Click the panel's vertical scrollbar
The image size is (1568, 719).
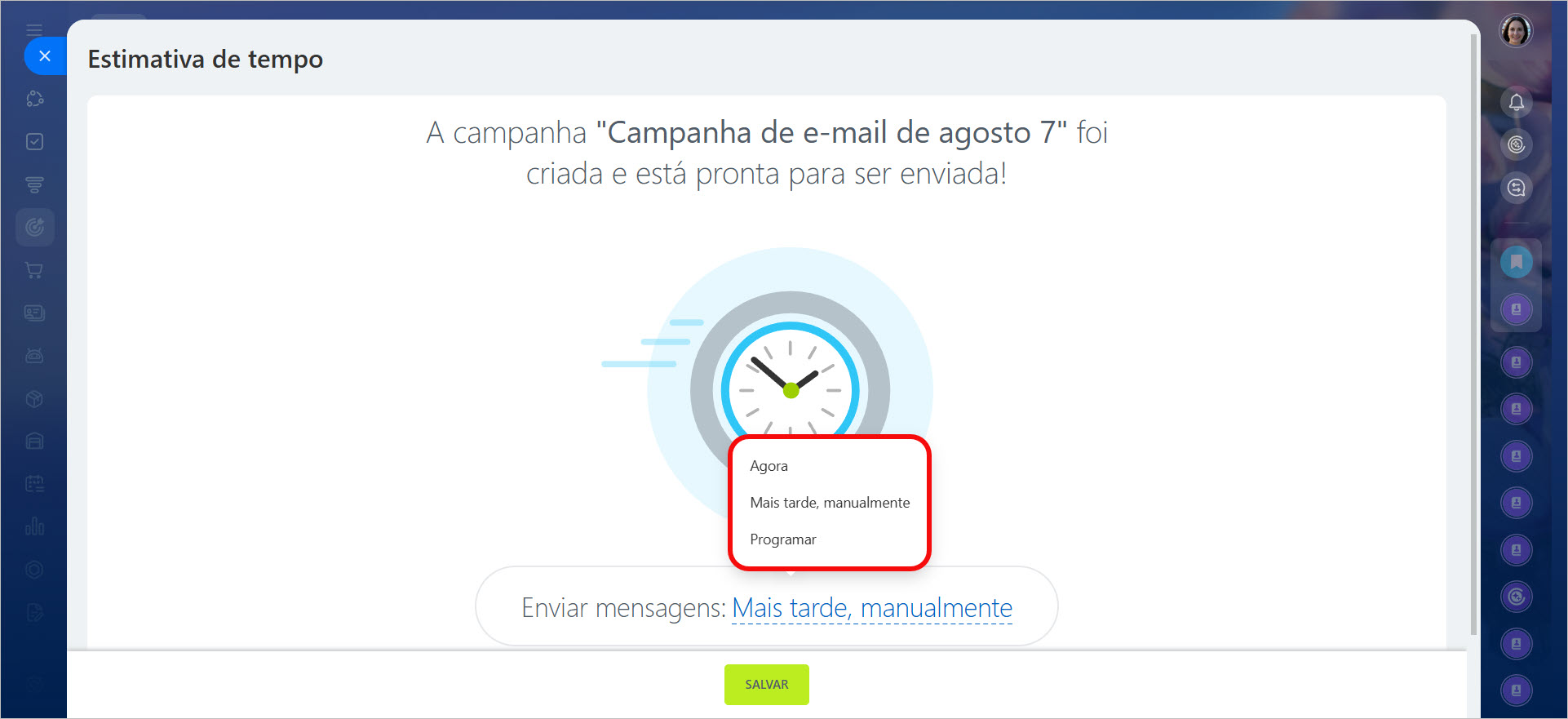1473,335
